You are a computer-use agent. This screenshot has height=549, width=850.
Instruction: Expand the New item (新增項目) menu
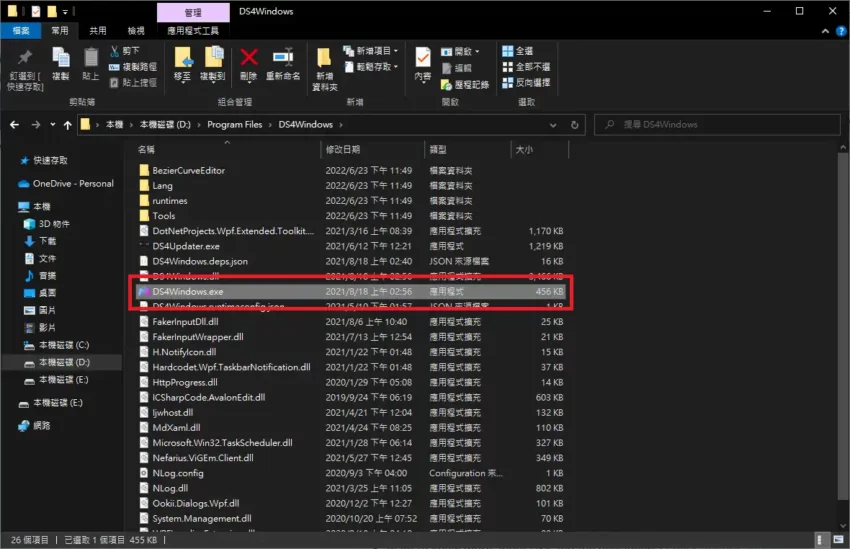[x=371, y=51]
